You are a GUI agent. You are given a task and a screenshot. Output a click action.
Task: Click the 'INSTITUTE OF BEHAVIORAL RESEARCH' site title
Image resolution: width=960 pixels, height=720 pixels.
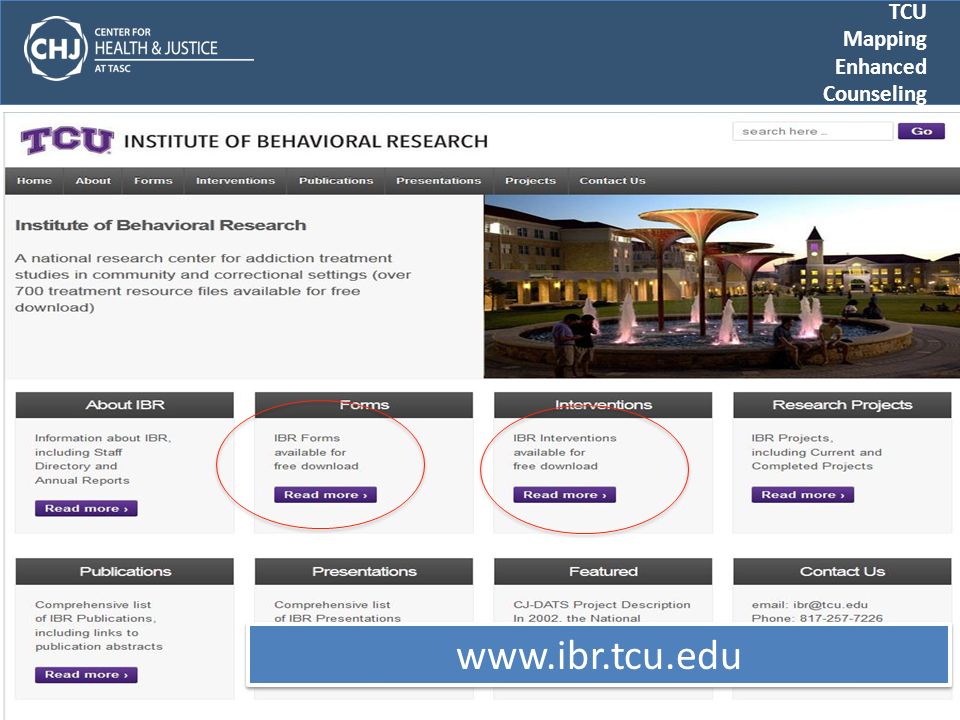point(306,141)
